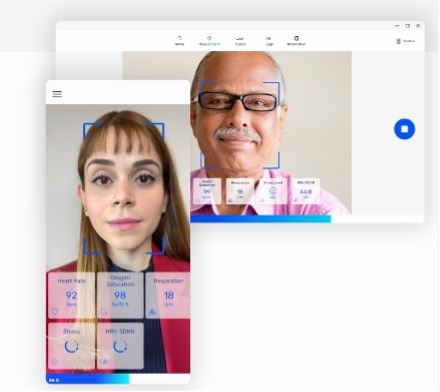Open the HRV-SDNN card on mobile view
Screen dimensions: 440x392
click(120, 346)
